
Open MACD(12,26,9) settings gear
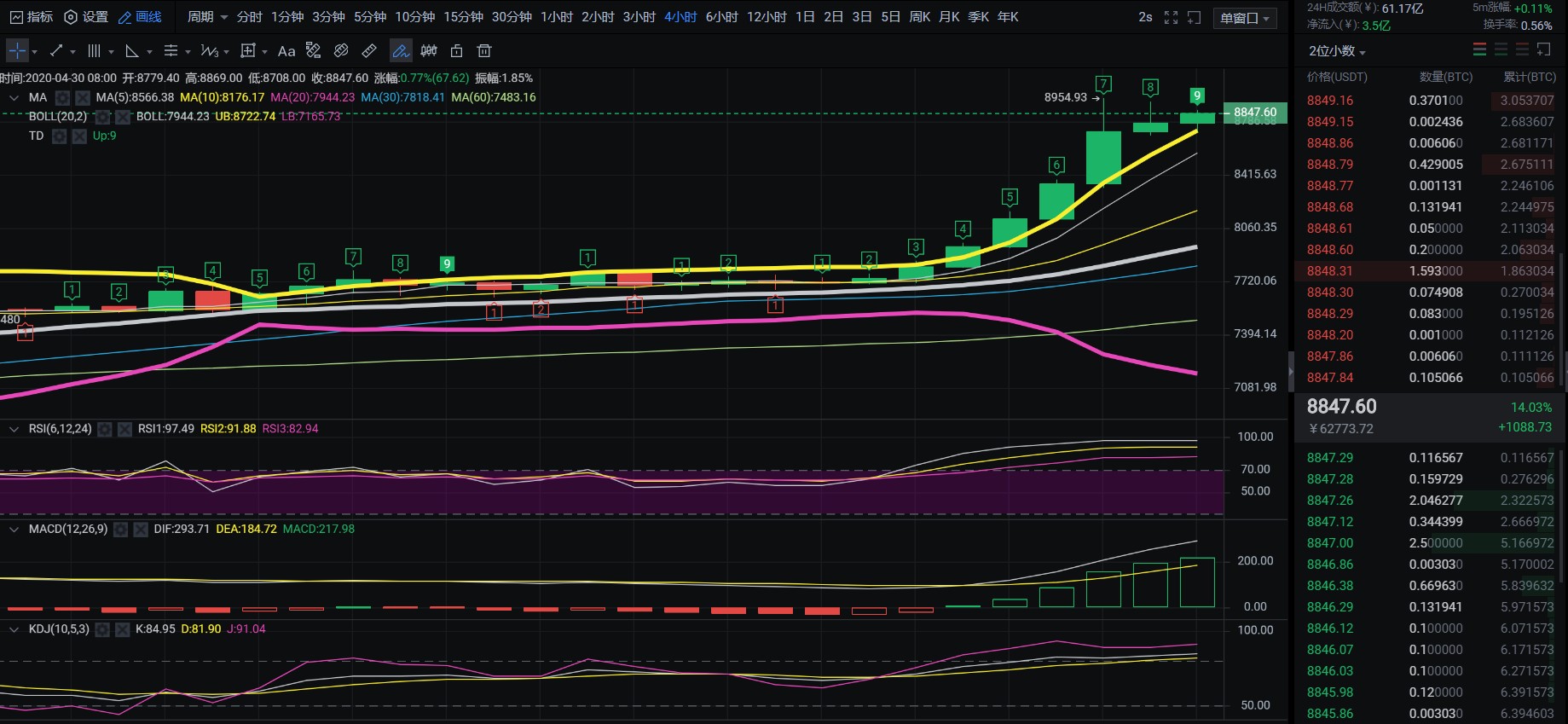pos(120,530)
